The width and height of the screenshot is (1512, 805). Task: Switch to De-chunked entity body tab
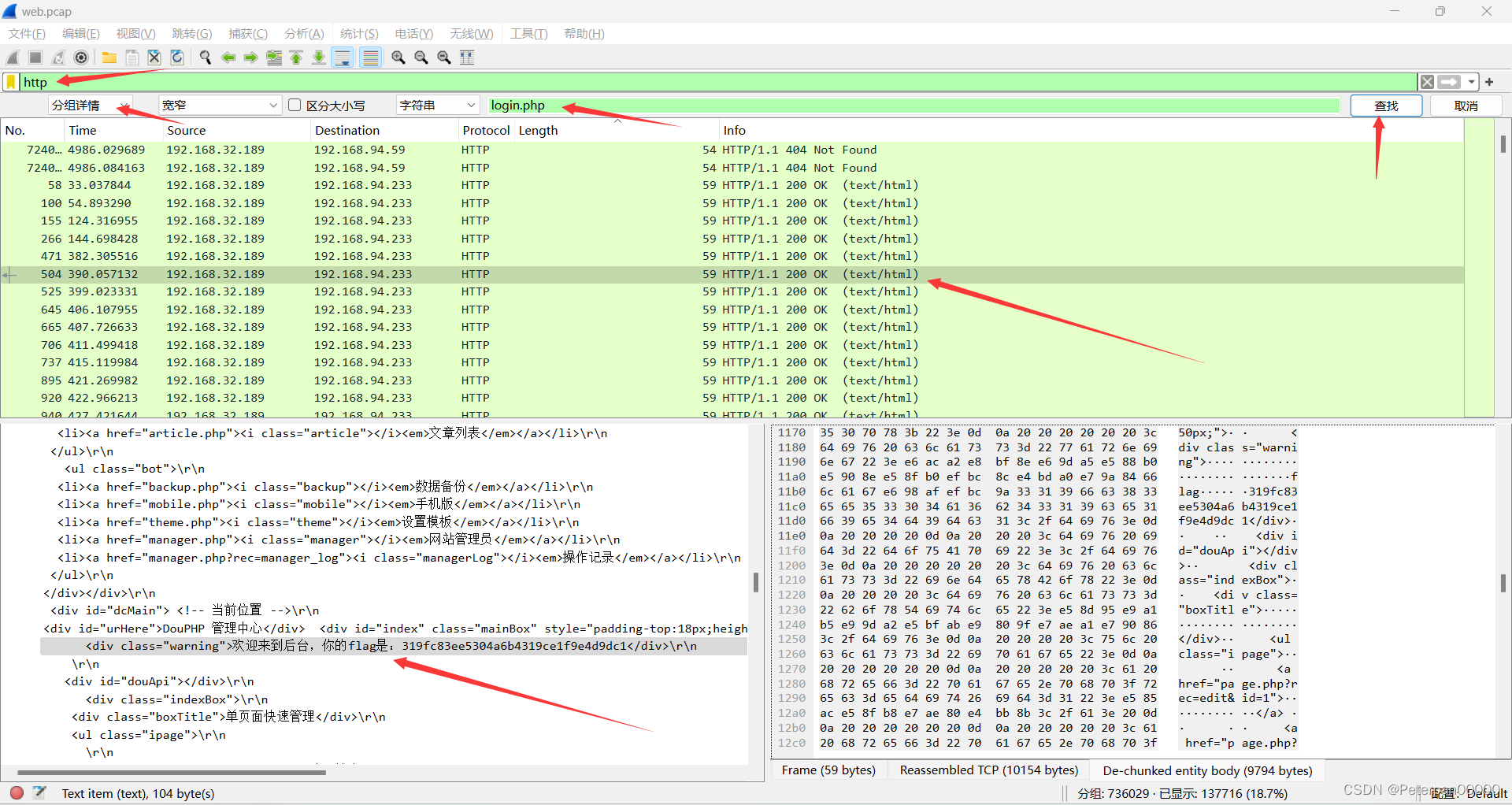click(x=1207, y=770)
